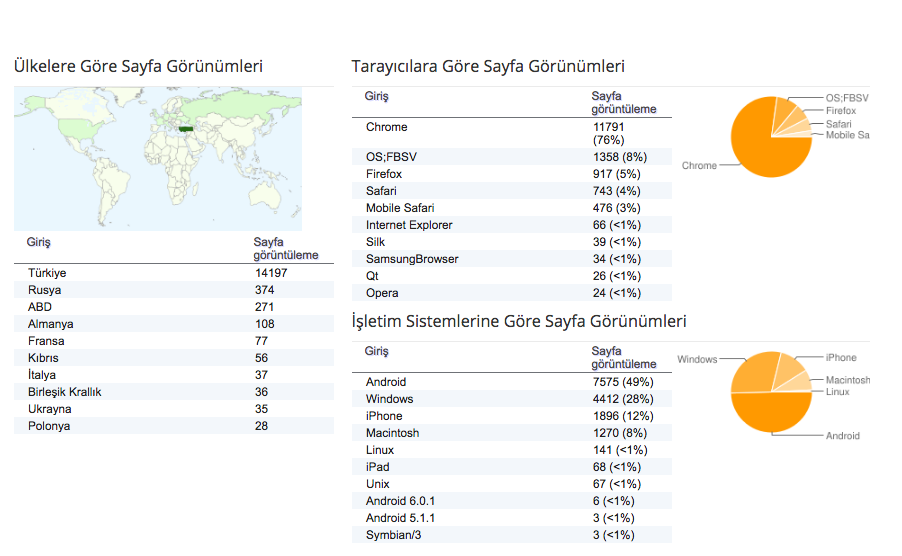
Task: Click the '917 (5%)' Firefox value
Action: click(x=617, y=174)
